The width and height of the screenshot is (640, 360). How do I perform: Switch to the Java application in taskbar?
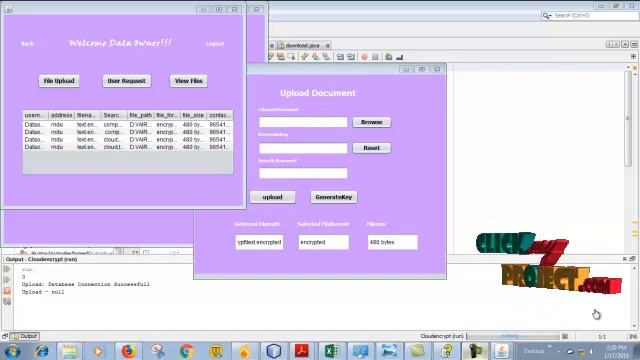pos(502,351)
